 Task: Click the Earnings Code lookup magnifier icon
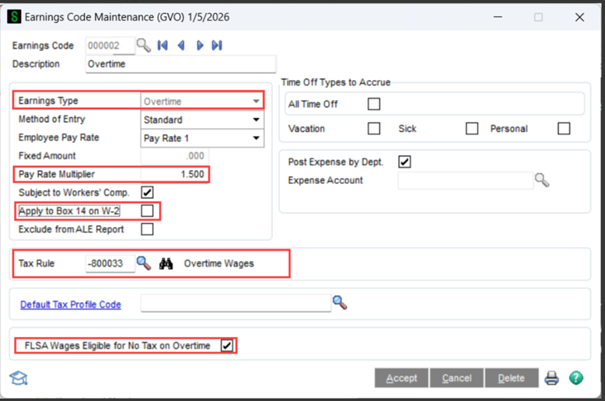click(x=144, y=45)
